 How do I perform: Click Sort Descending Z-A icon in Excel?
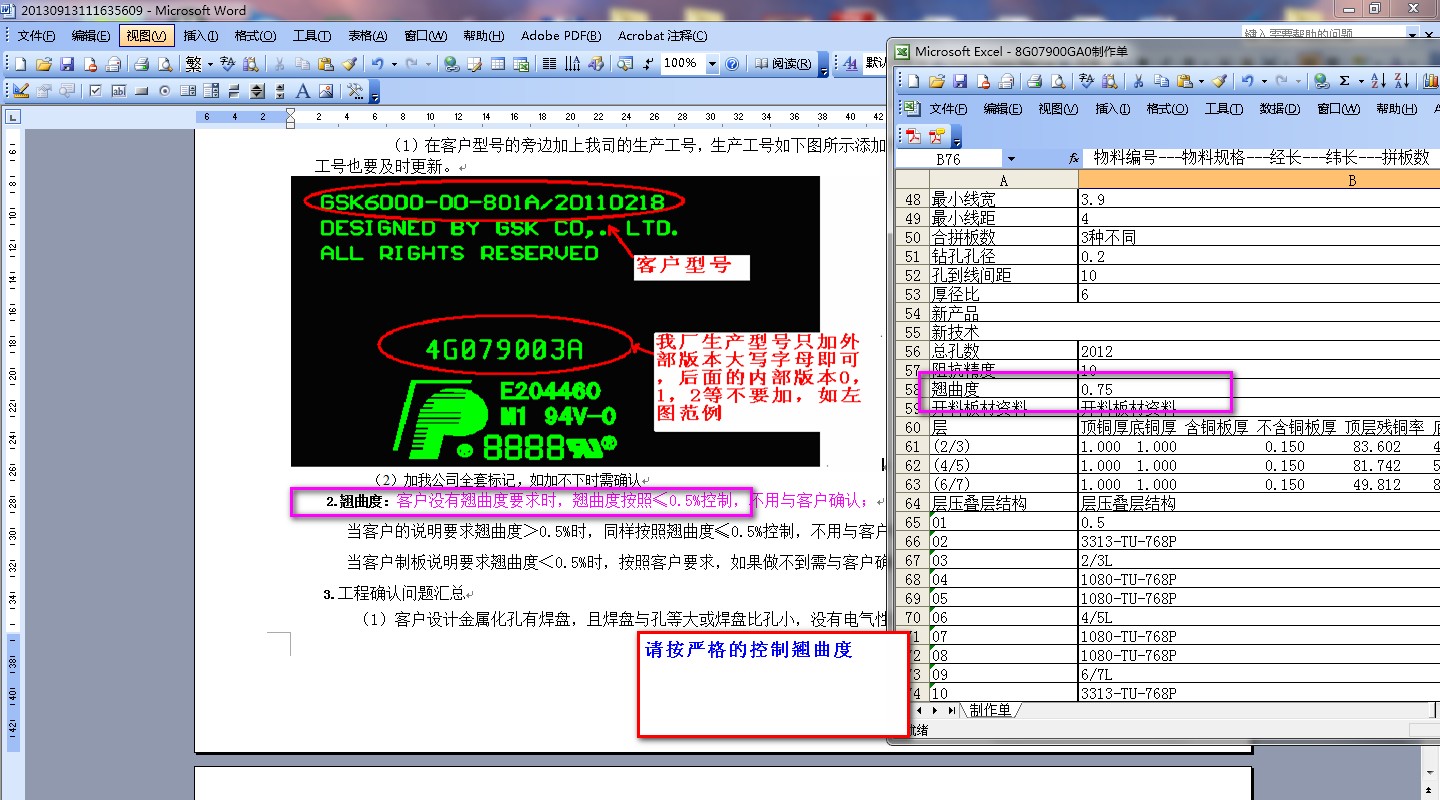(x=1402, y=81)
